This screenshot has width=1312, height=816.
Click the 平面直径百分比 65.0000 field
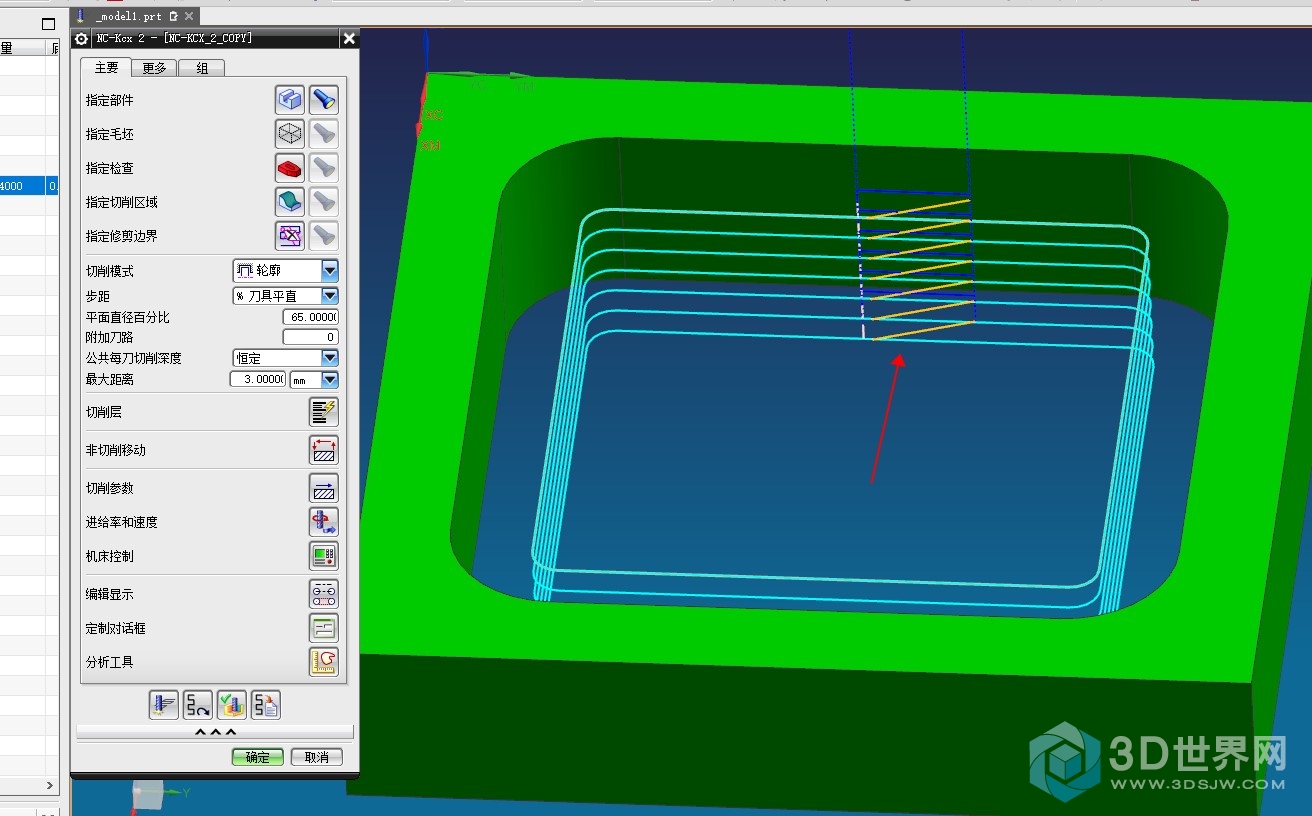coord(311,317)
